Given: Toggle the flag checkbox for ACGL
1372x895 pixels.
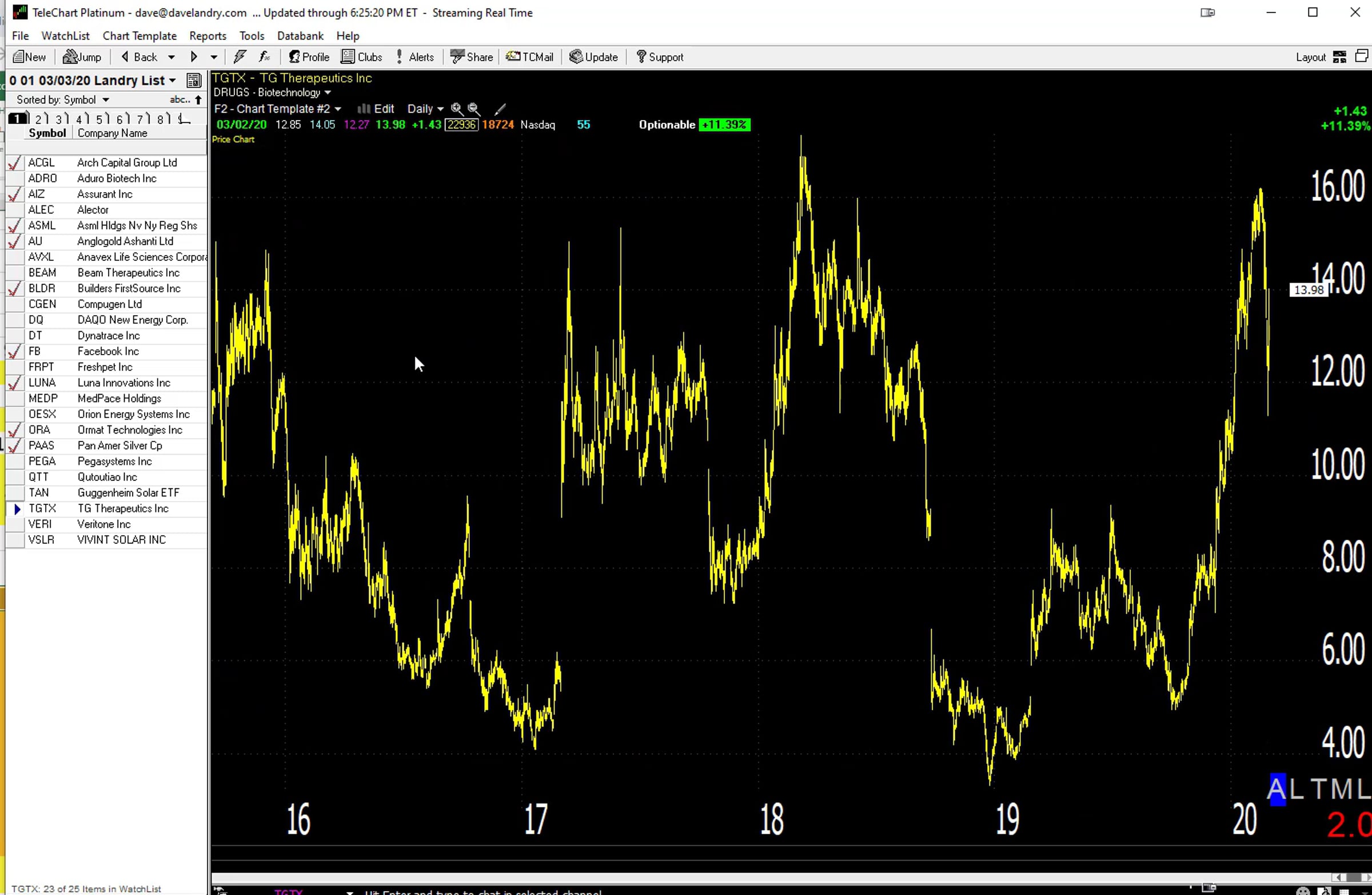Looking at the screenshot, I should click(15, 163).
